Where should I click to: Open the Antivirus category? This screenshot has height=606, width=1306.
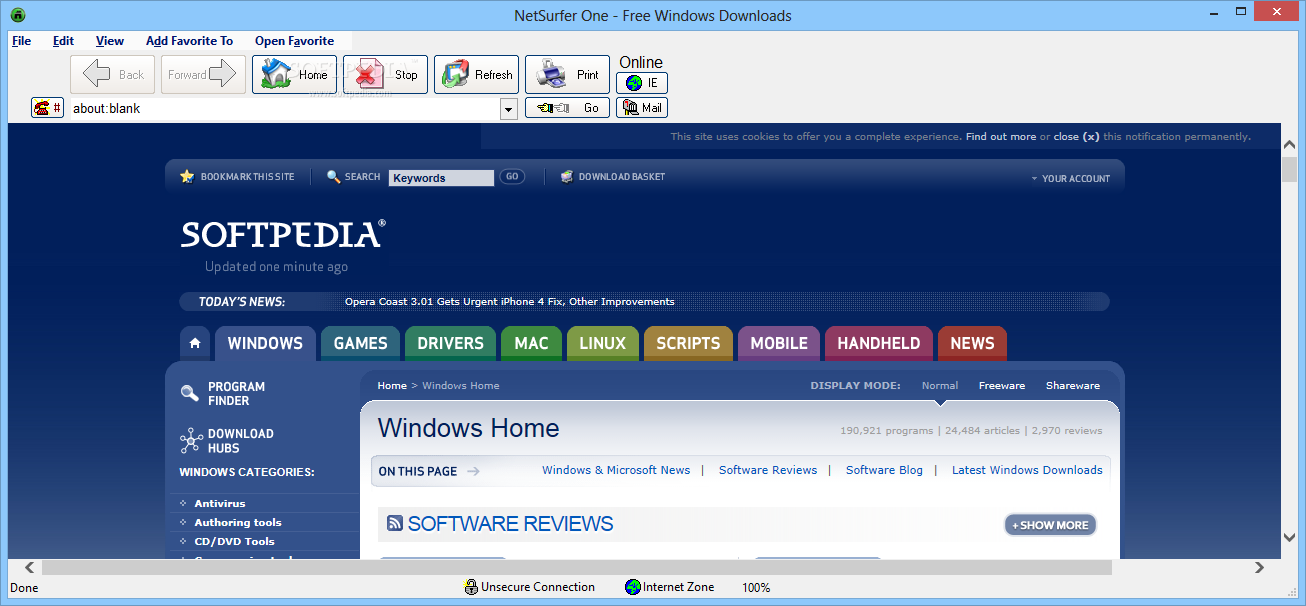(x=220, y=504)
